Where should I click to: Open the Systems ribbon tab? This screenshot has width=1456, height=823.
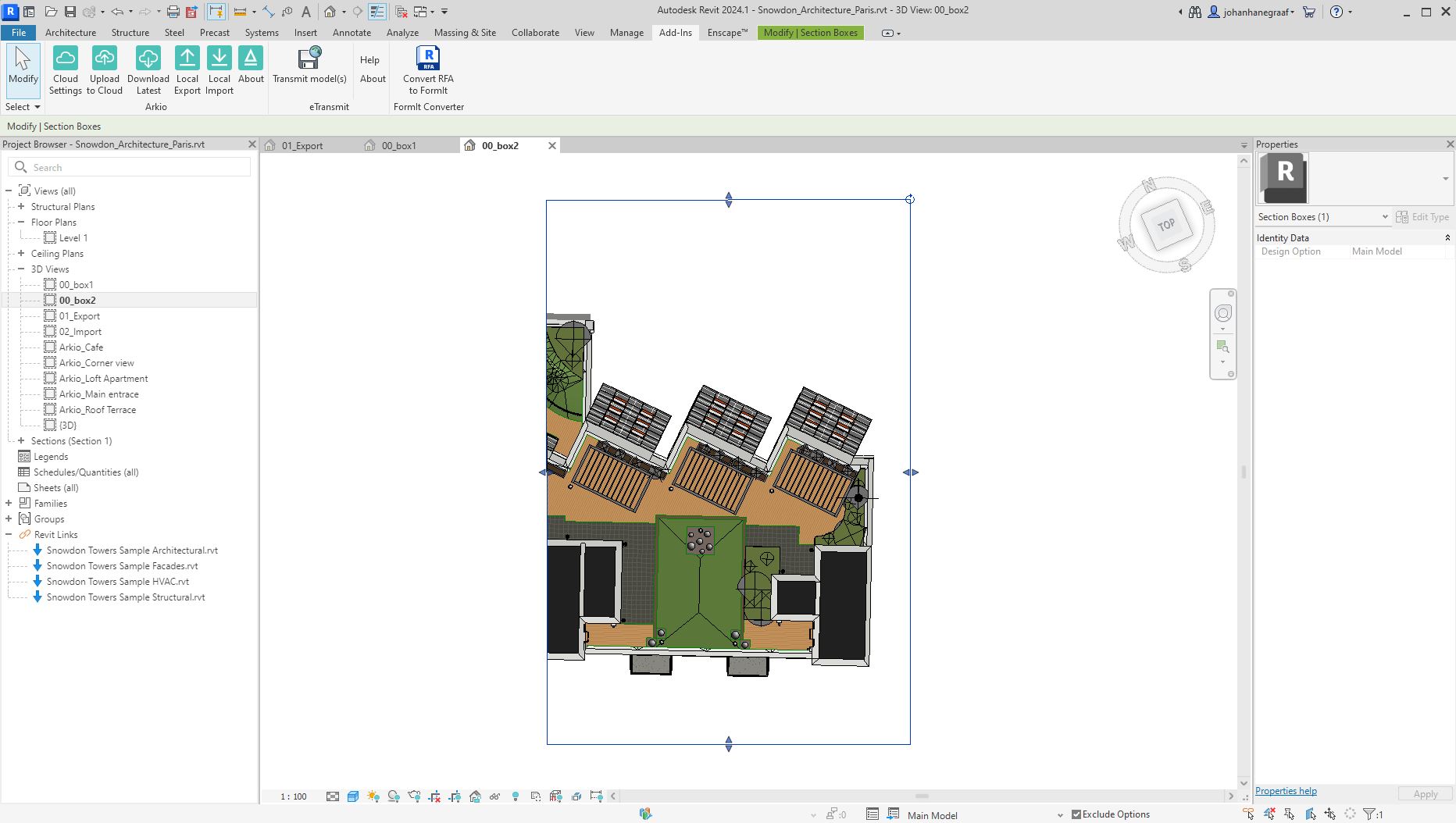(262, 33)
